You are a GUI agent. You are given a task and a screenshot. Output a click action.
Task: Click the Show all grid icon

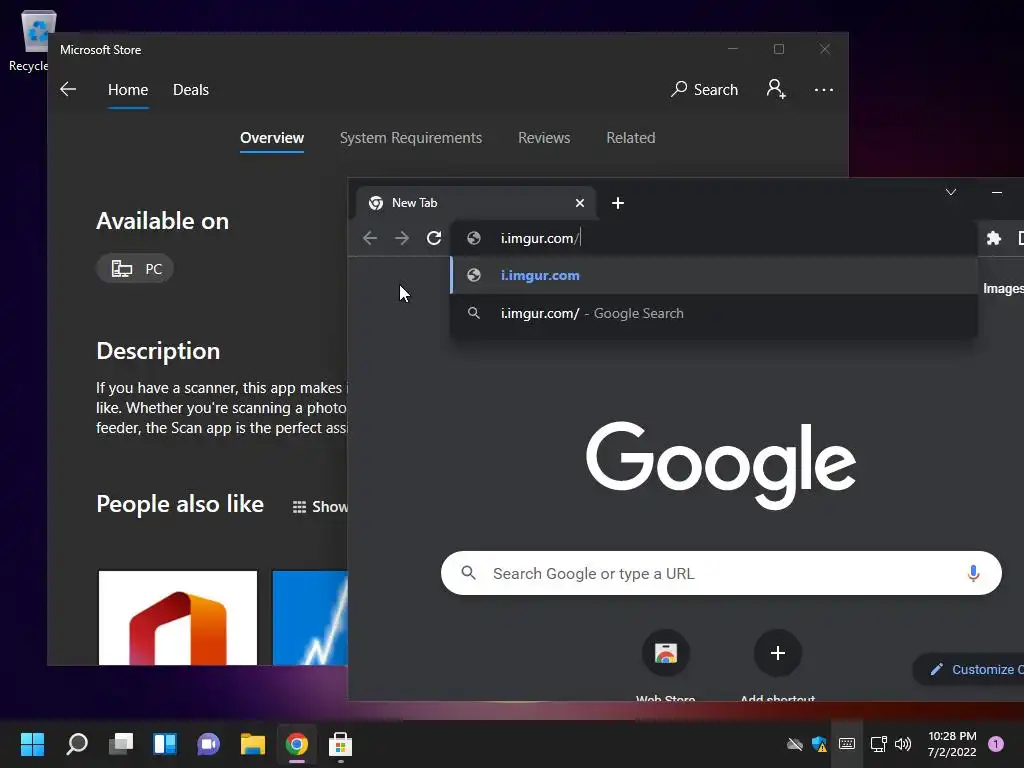299,507
